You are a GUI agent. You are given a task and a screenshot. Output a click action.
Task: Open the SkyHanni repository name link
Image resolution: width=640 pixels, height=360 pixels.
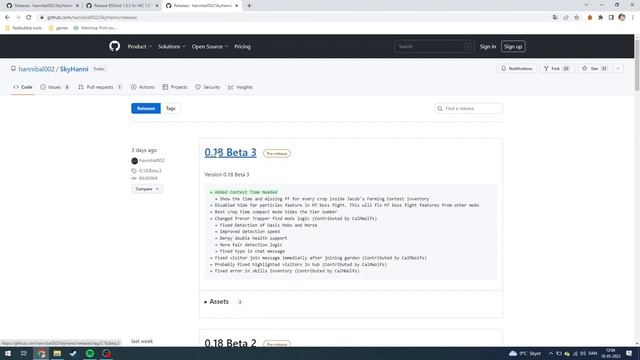(74, 69)
